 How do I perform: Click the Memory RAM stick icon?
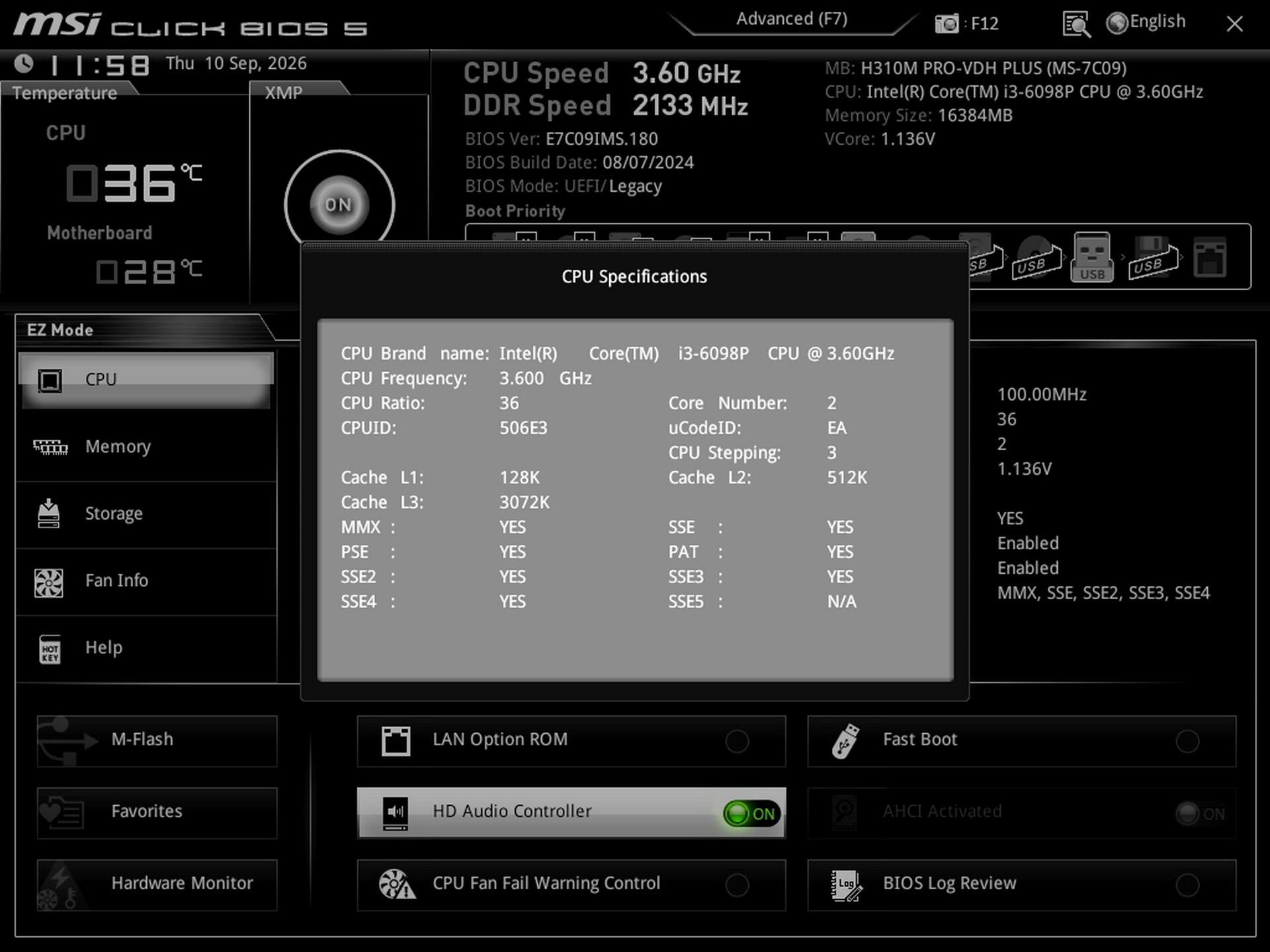tap(50, 448)
